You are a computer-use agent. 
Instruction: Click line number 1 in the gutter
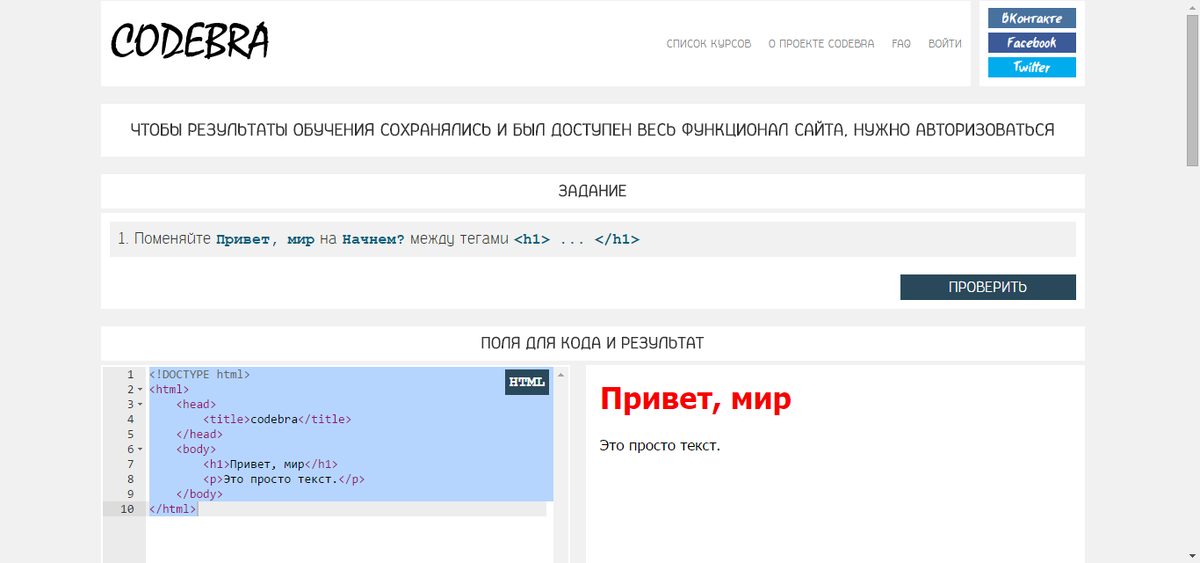130,374
